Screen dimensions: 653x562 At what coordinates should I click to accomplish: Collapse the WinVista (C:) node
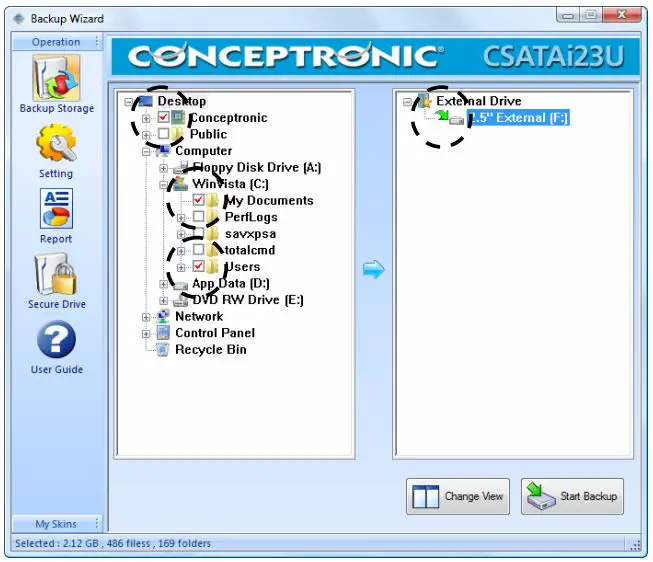point(164,185)
